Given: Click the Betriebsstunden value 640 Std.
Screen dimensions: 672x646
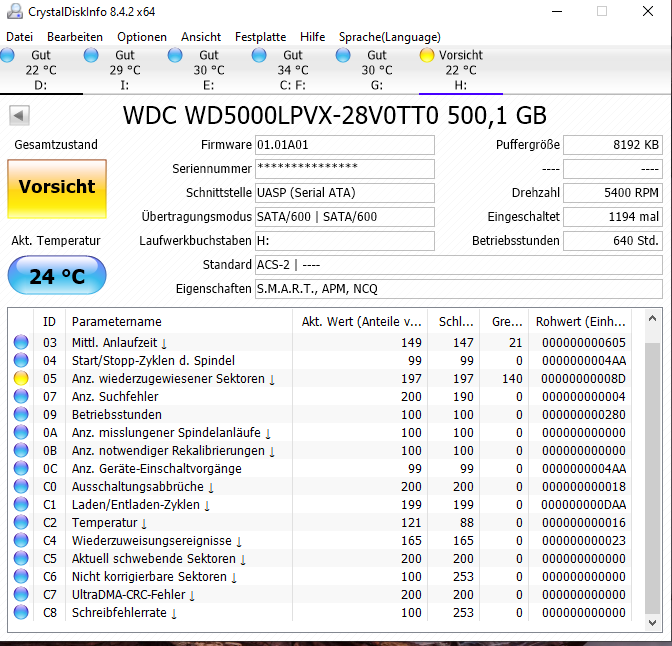Looking at the screenshot, I should 613,241.
